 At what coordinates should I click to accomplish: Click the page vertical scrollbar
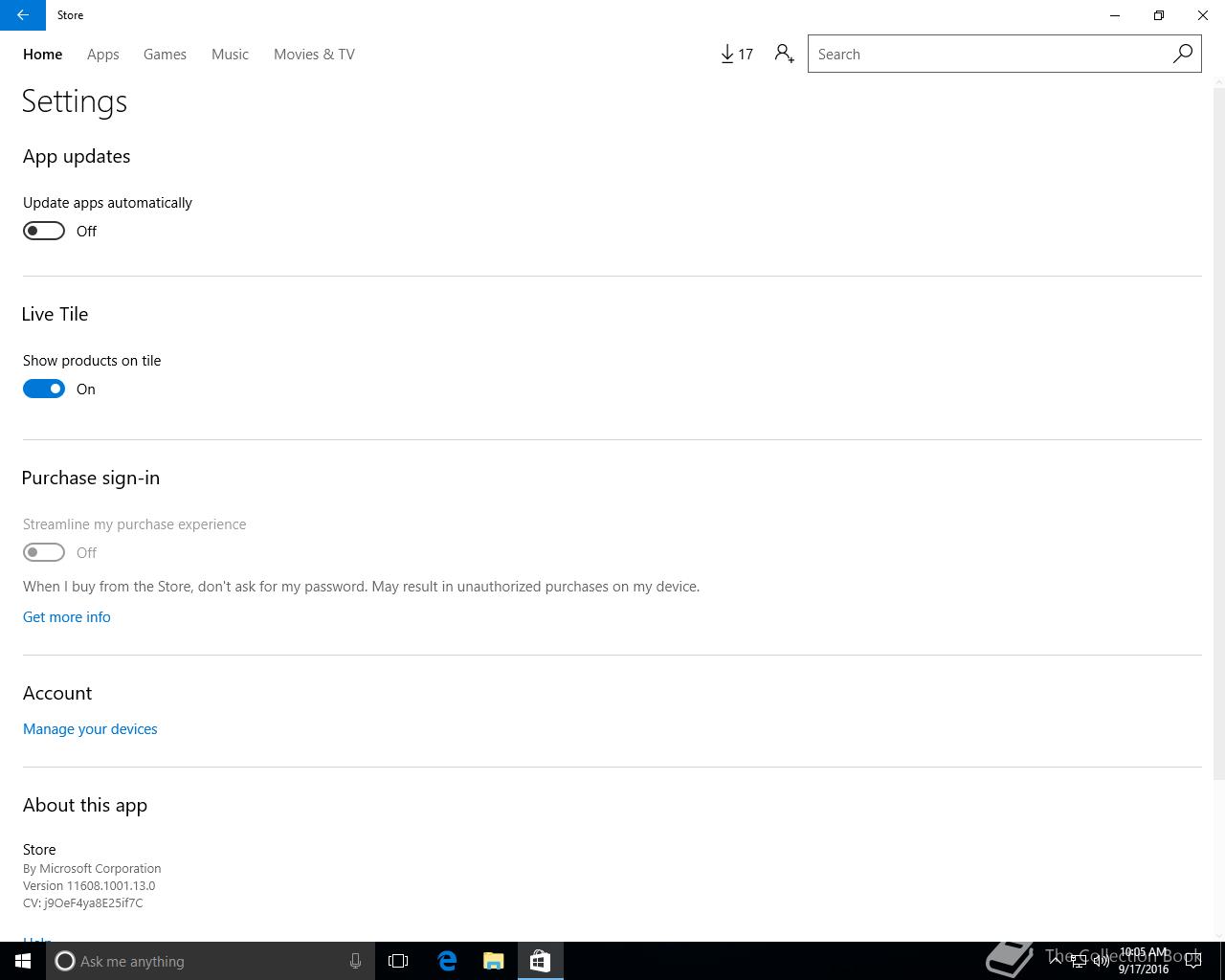pos(1218,435)
